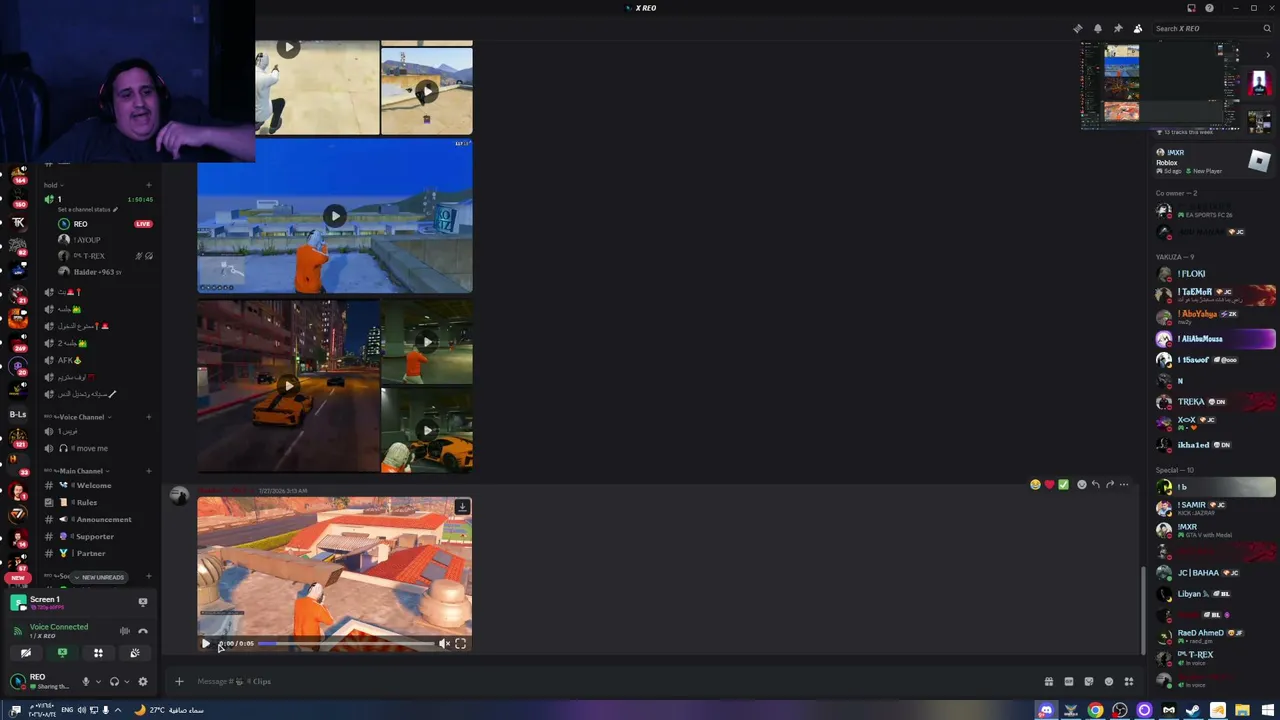This screenshot has width=1280, height=720.
Task: Open microphone input options chevron
Action: click(x=97, y=682)
